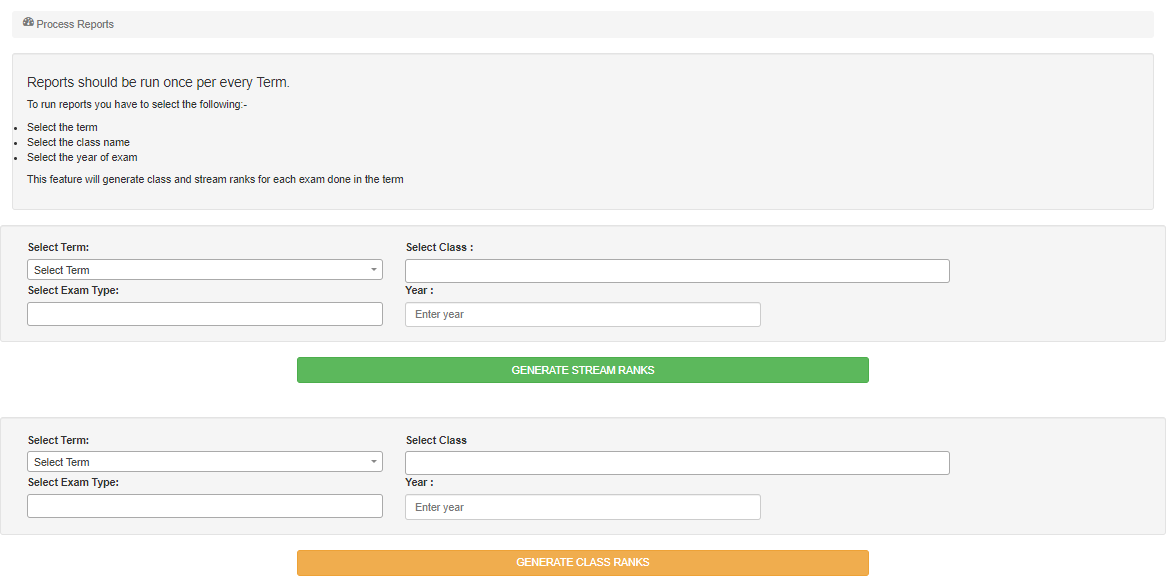The height and width of the screenshot is (582, 1170).
Task: Click the Select Class label in stream ranks form
Action: click(x=439, y=247)
